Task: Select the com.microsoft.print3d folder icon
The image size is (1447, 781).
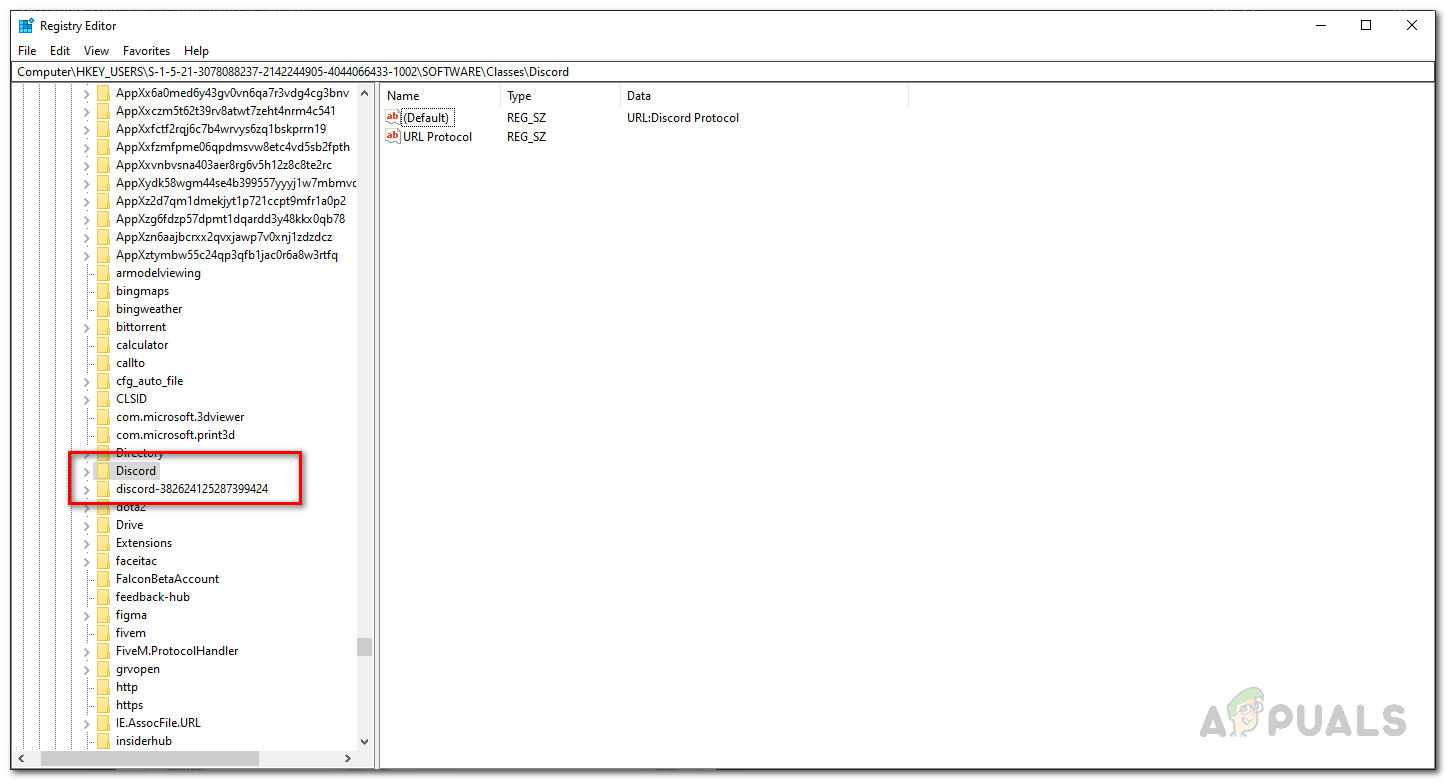Action: coord(102,435)
